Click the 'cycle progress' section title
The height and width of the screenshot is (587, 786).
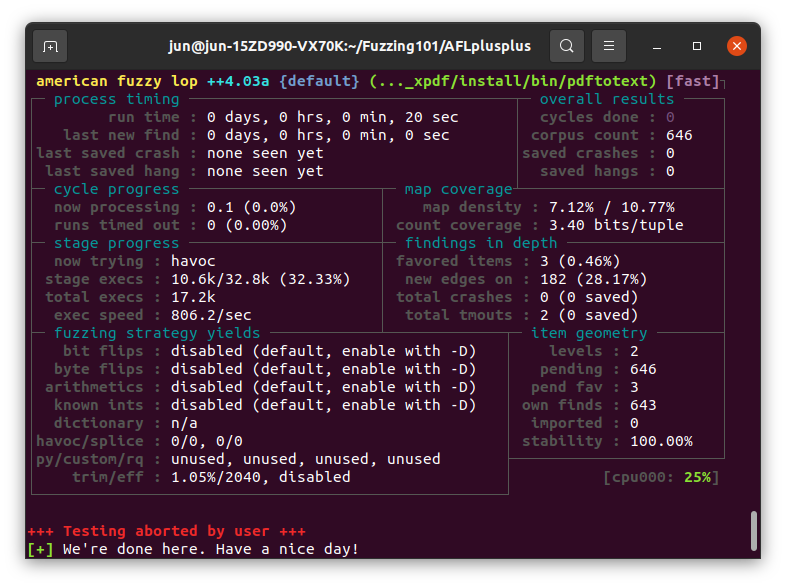point(116,189)
